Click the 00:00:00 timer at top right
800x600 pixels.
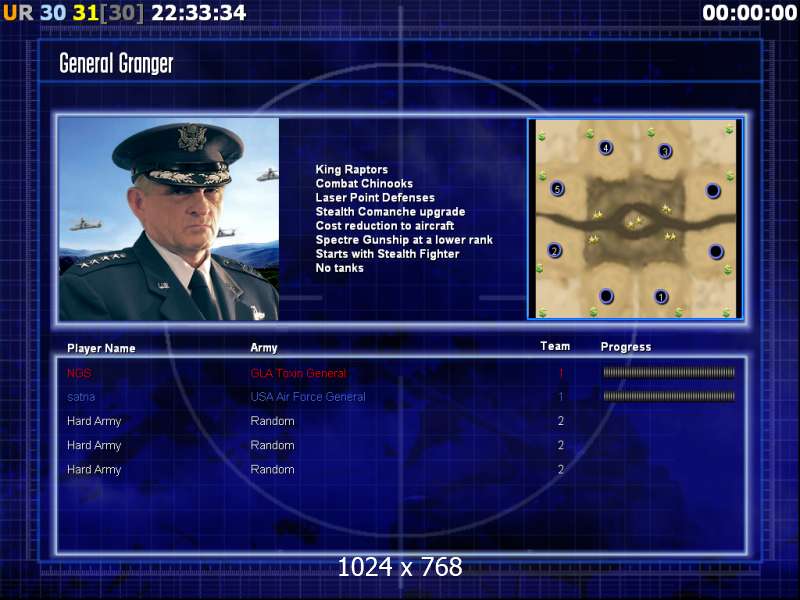coord(749,13)
